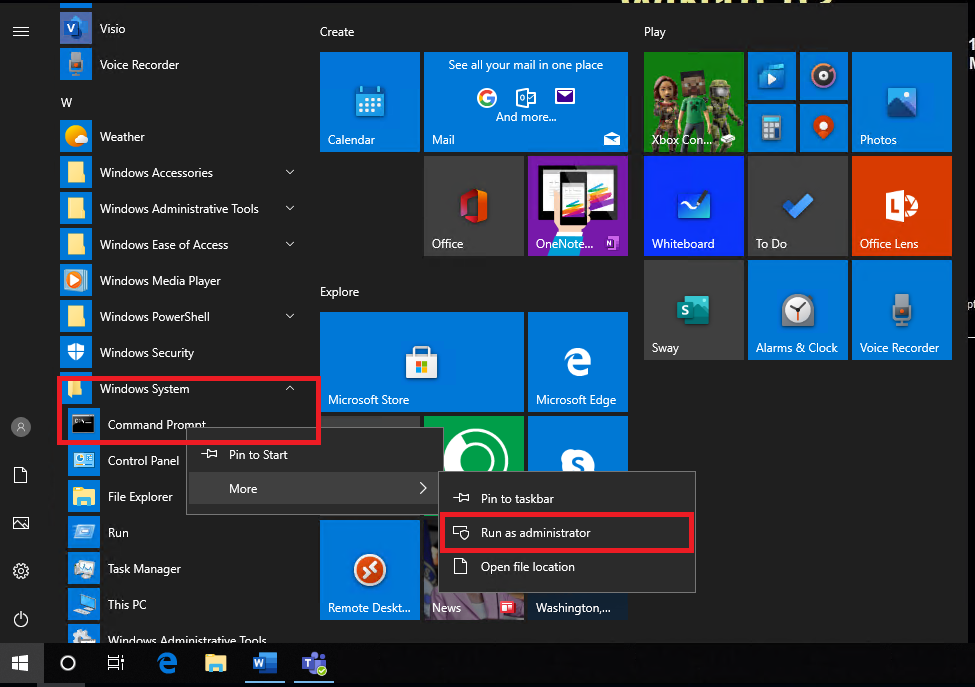Screen dimensions: 975x687
Task: Launch Microsoft Word from the taskbar
Action: pyautogui.click(x=264, y=663)
